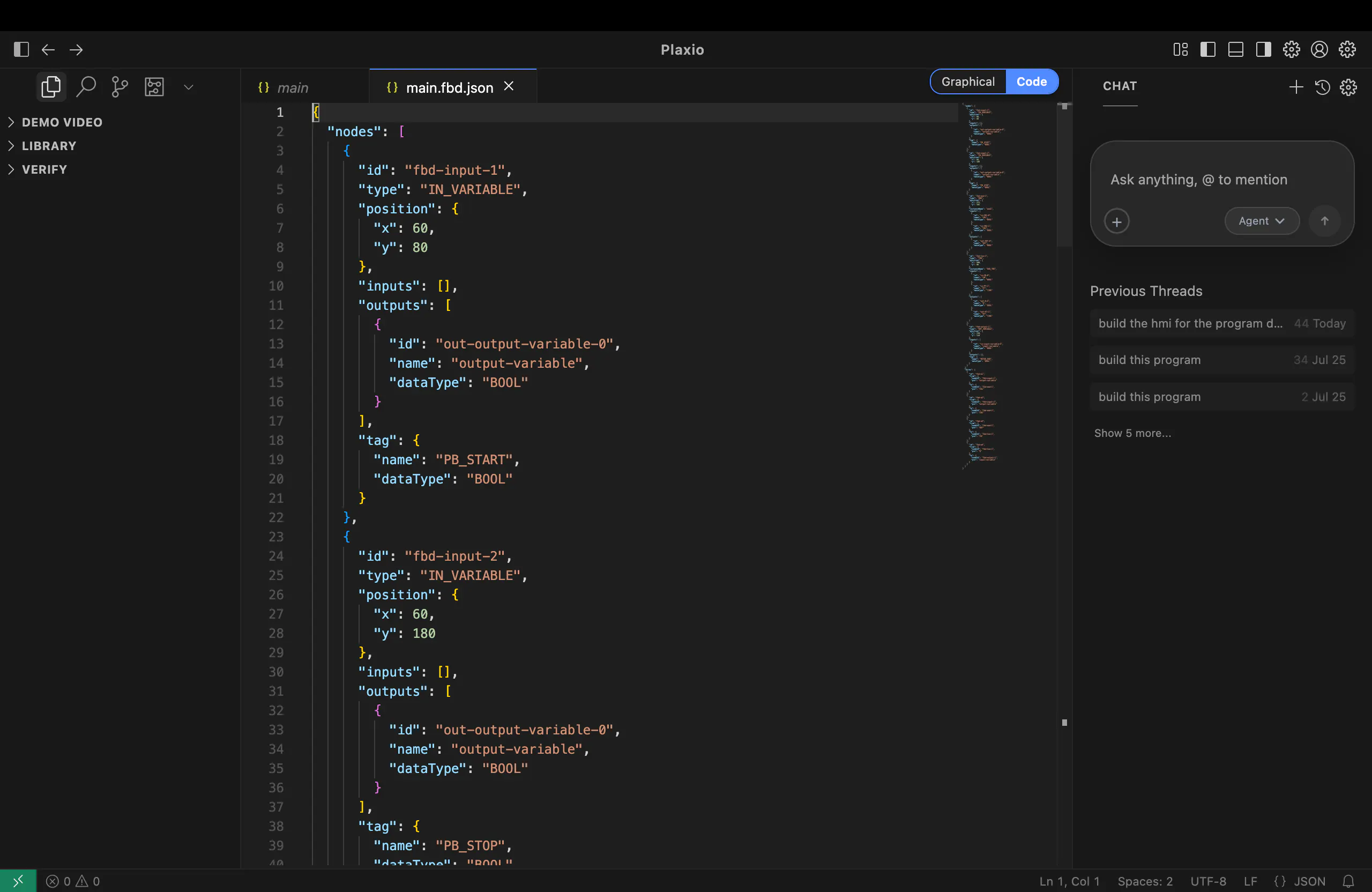1372x892 pixels.
Task: Click Ln 1, Col 1 status entry
Action: tap(1069, 881)
